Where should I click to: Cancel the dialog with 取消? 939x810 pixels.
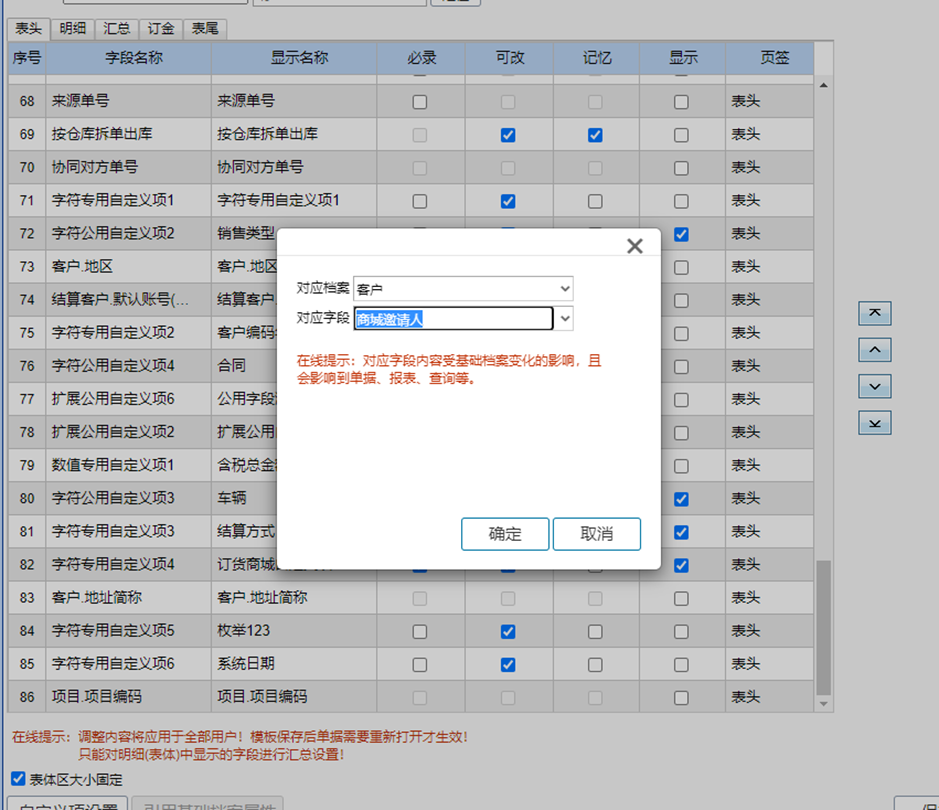596,534
